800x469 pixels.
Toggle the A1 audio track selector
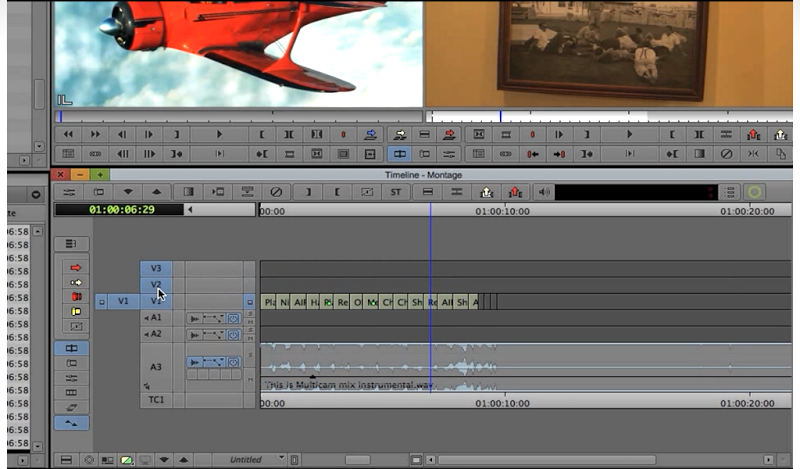156,318
